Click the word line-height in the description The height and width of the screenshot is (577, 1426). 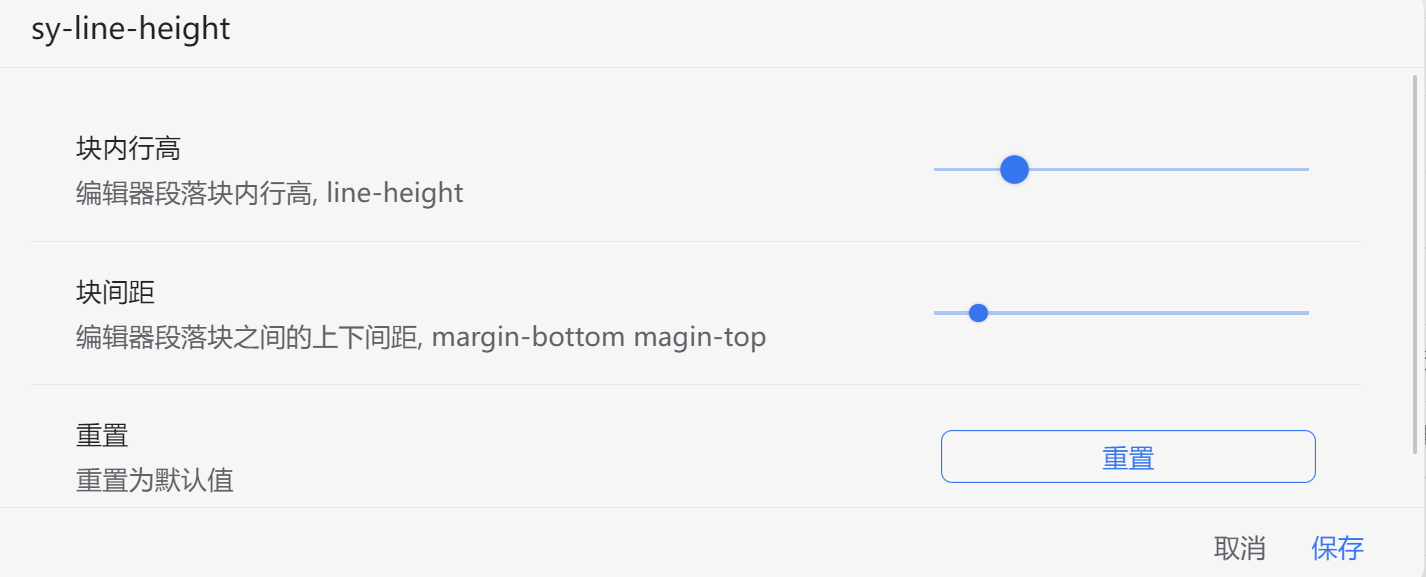coord(395,193)
